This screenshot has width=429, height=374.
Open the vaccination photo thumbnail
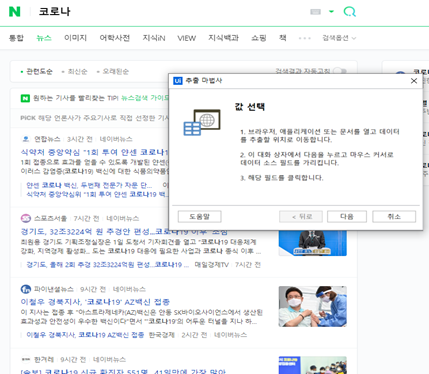(x=313, y=306)
